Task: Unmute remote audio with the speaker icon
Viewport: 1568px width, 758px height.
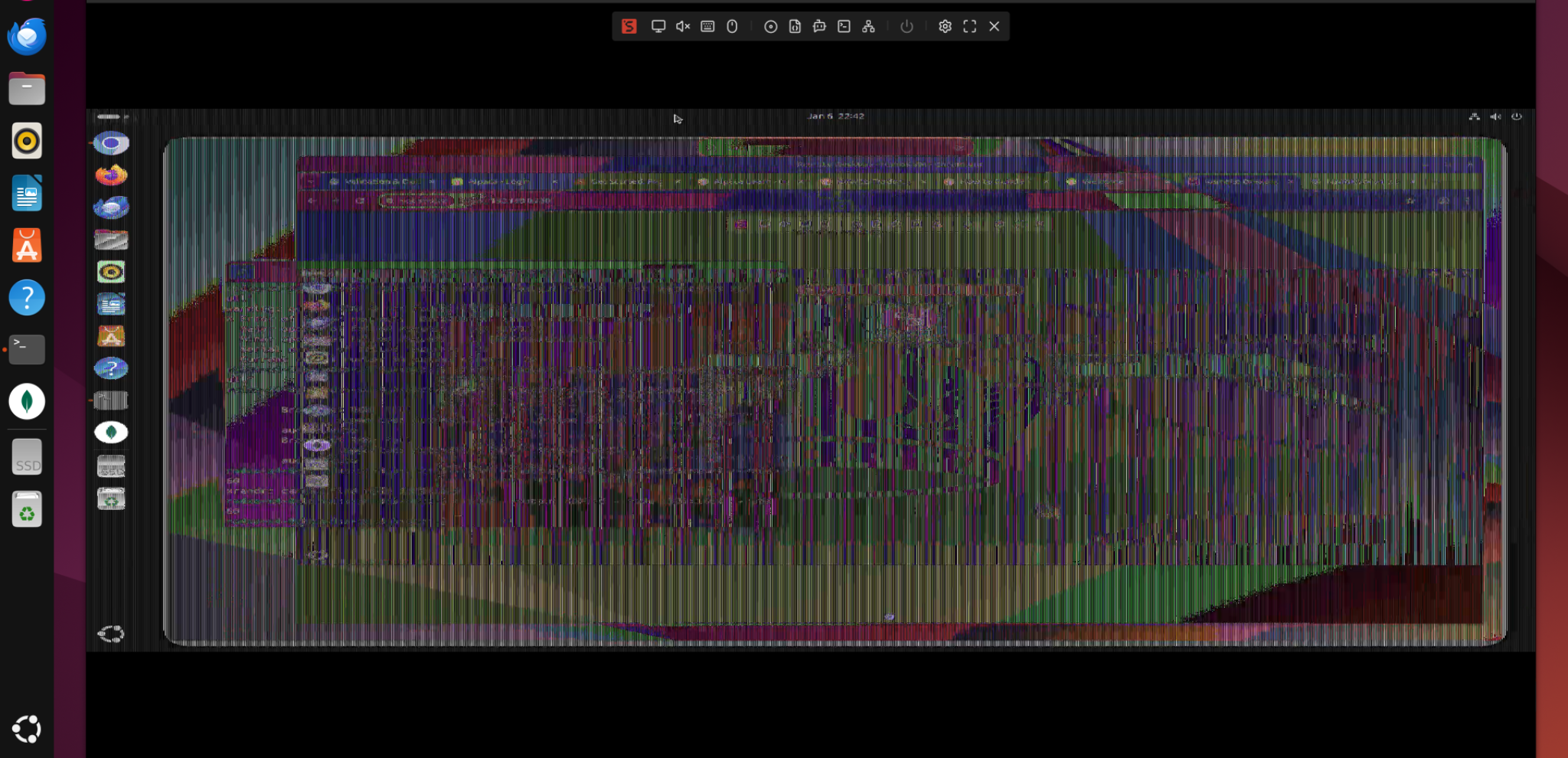Action: pos(681,26)
